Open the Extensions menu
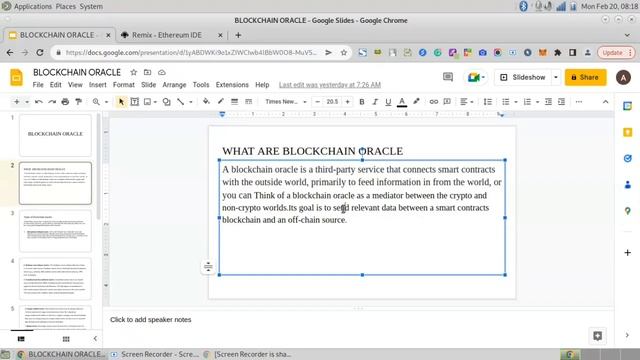The height and width of the screenshot is (360, 640). [x=232, y=85]
